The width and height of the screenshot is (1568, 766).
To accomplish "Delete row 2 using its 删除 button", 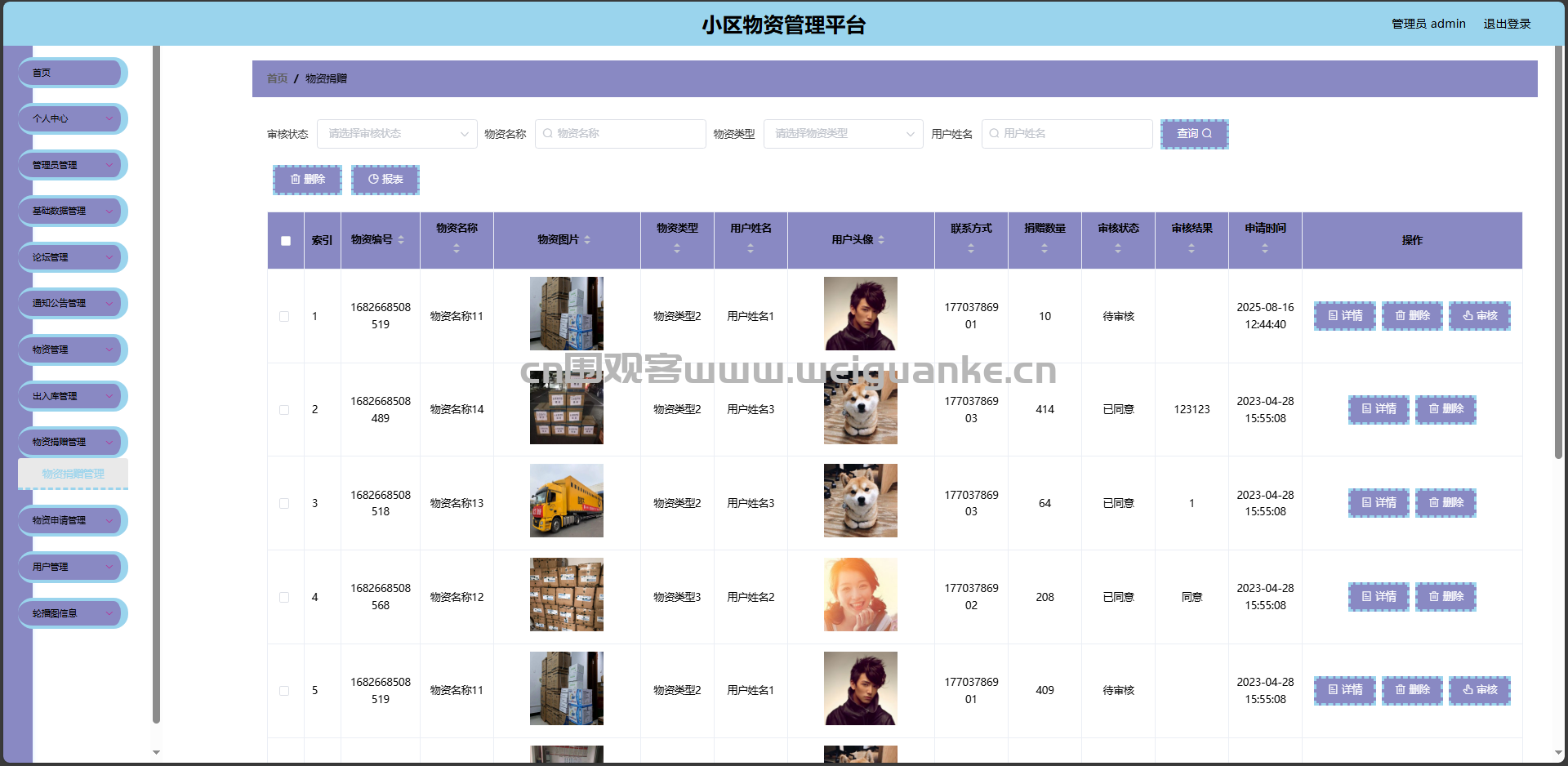I will [1445, 409].
